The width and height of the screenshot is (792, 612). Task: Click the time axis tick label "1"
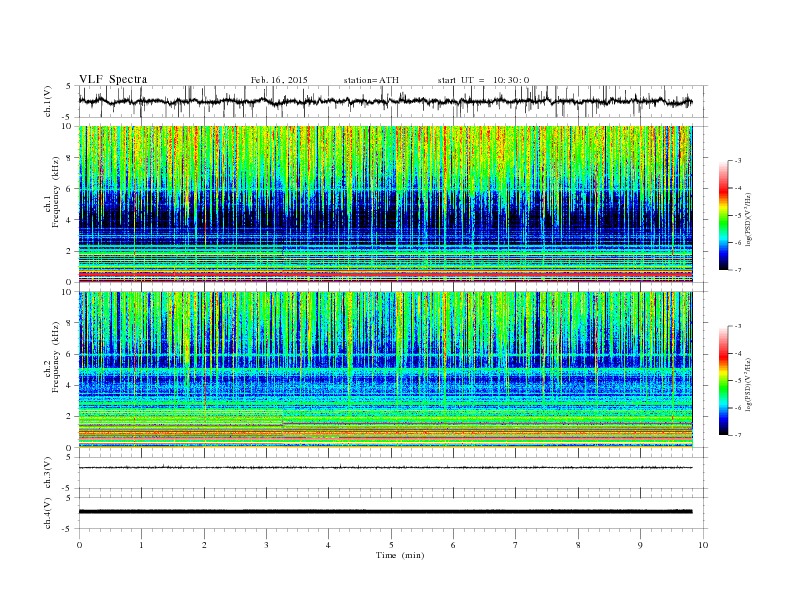pos(141,545)
